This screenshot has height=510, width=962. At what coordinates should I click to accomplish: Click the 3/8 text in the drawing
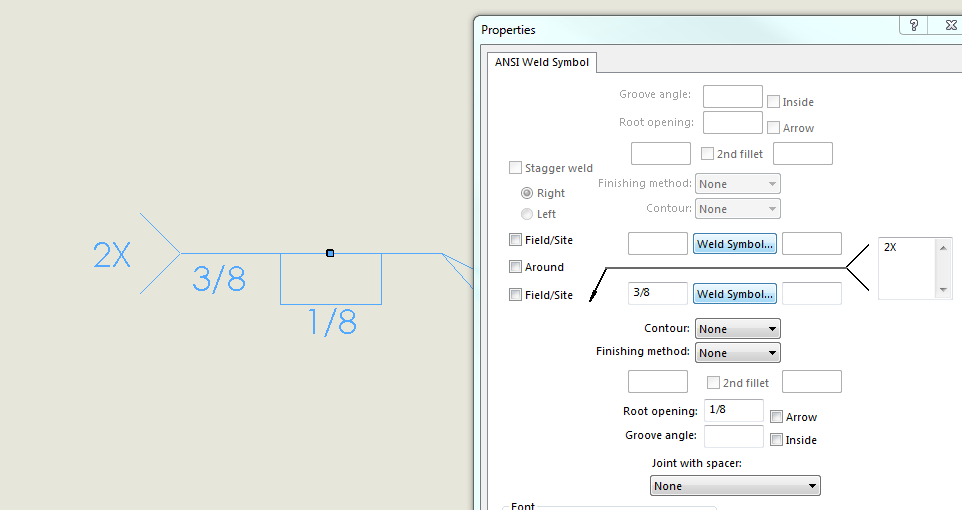coord(219,279)
